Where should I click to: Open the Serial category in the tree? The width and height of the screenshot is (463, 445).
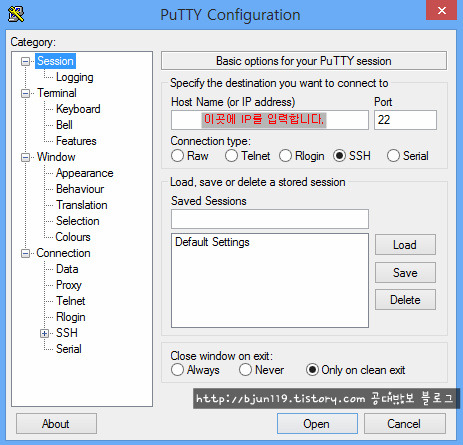(69, 349)
